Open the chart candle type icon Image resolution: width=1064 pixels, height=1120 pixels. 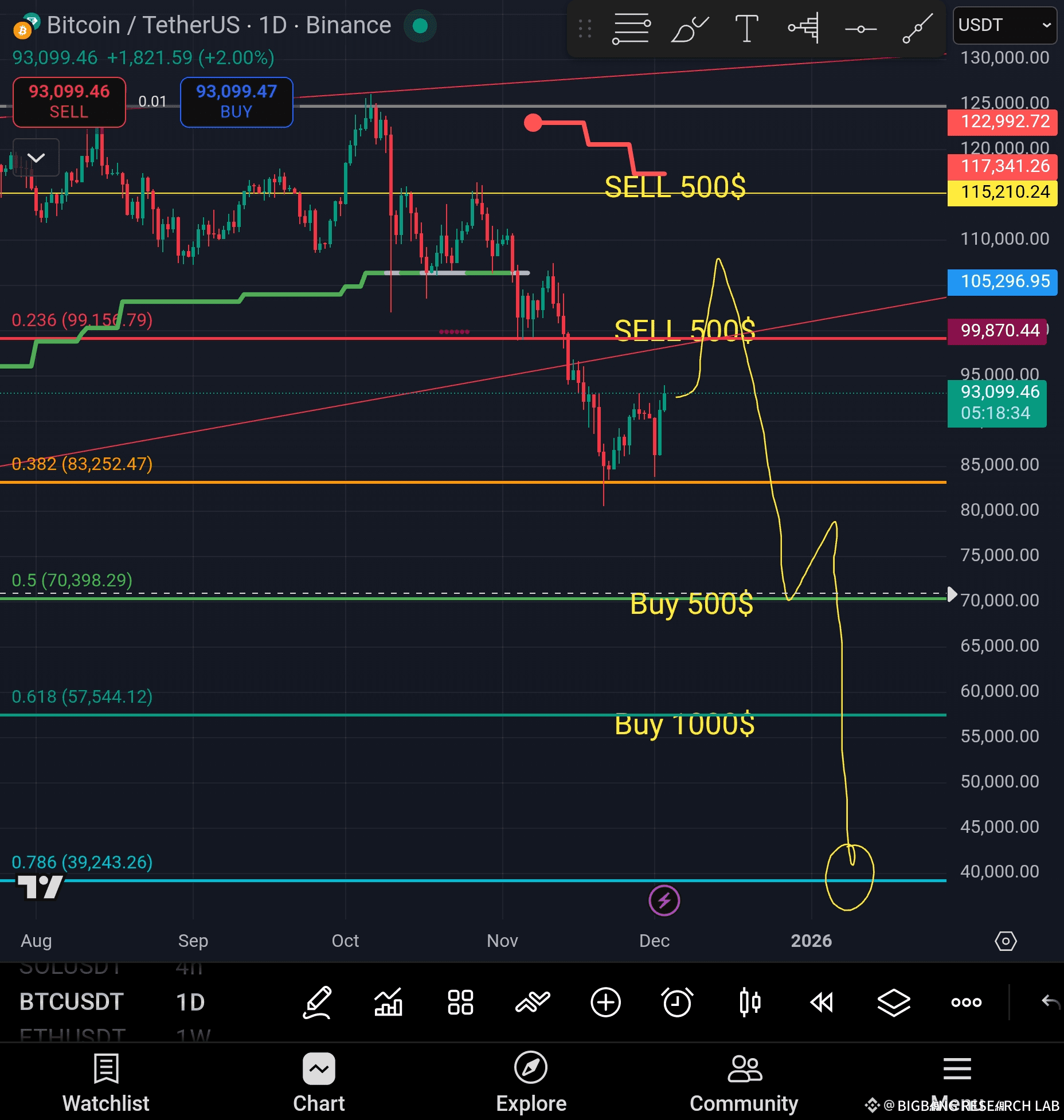pos(750,1002)
